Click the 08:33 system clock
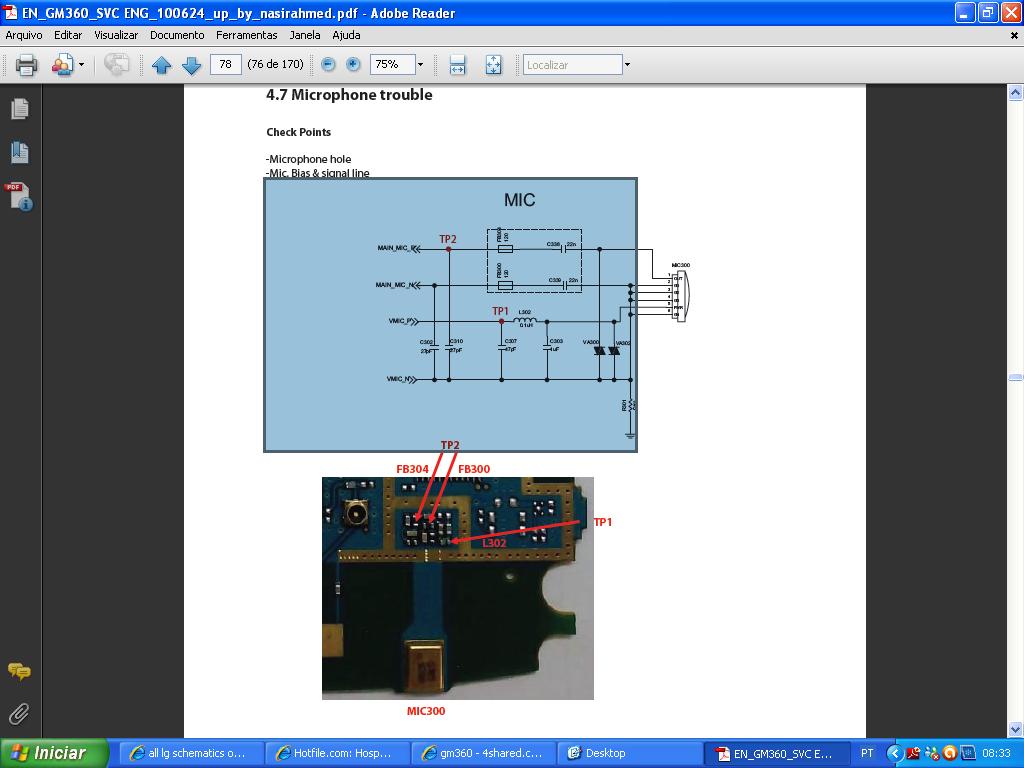Image resolution: width=1024 pixels, height=768 pixels. click(x=996, y=753)
